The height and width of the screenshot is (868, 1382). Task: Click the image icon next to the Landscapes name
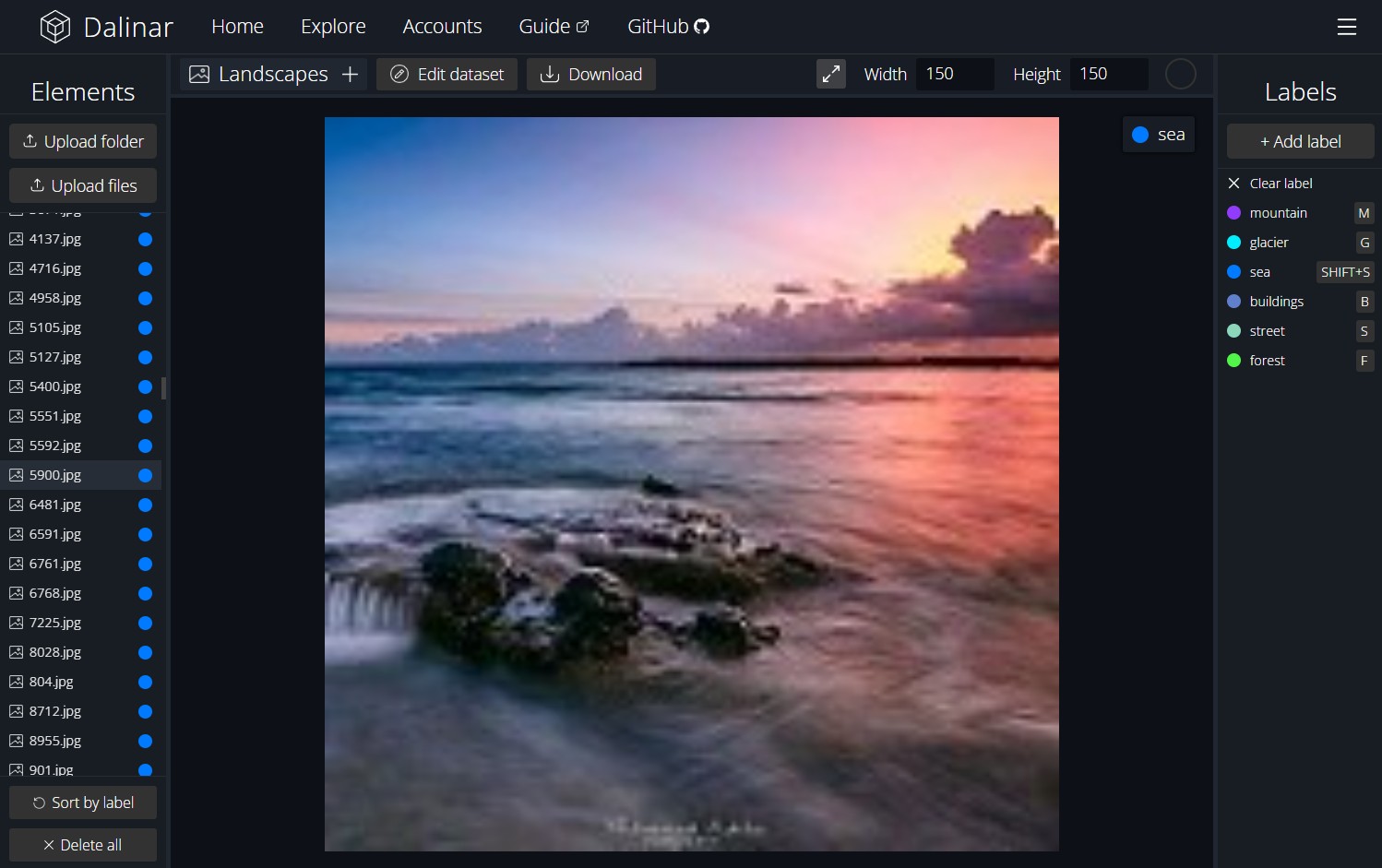pos(199,74)
